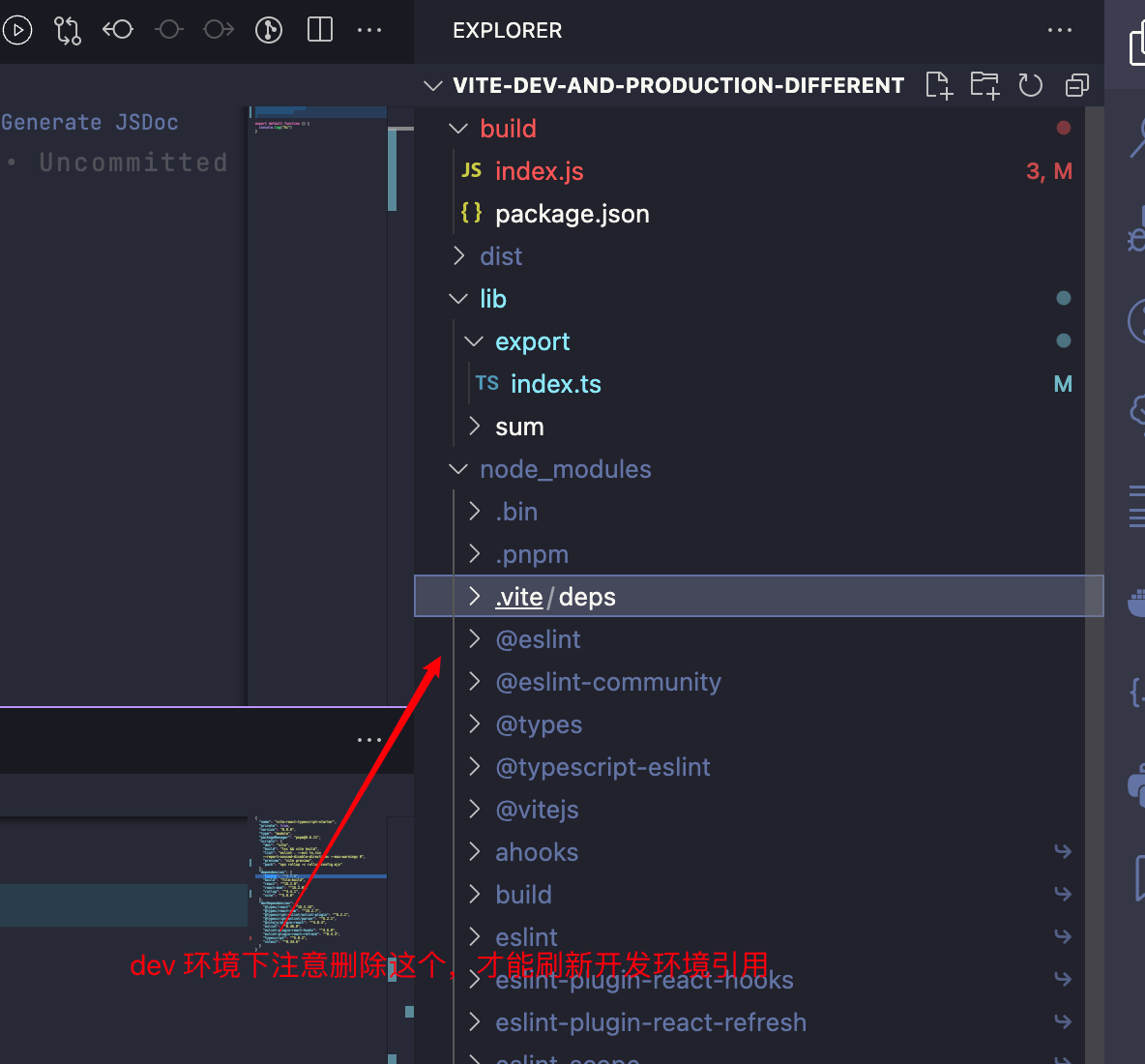Open the index.js file
Screen dimensions: 1145x1064
tap(539, 171)
